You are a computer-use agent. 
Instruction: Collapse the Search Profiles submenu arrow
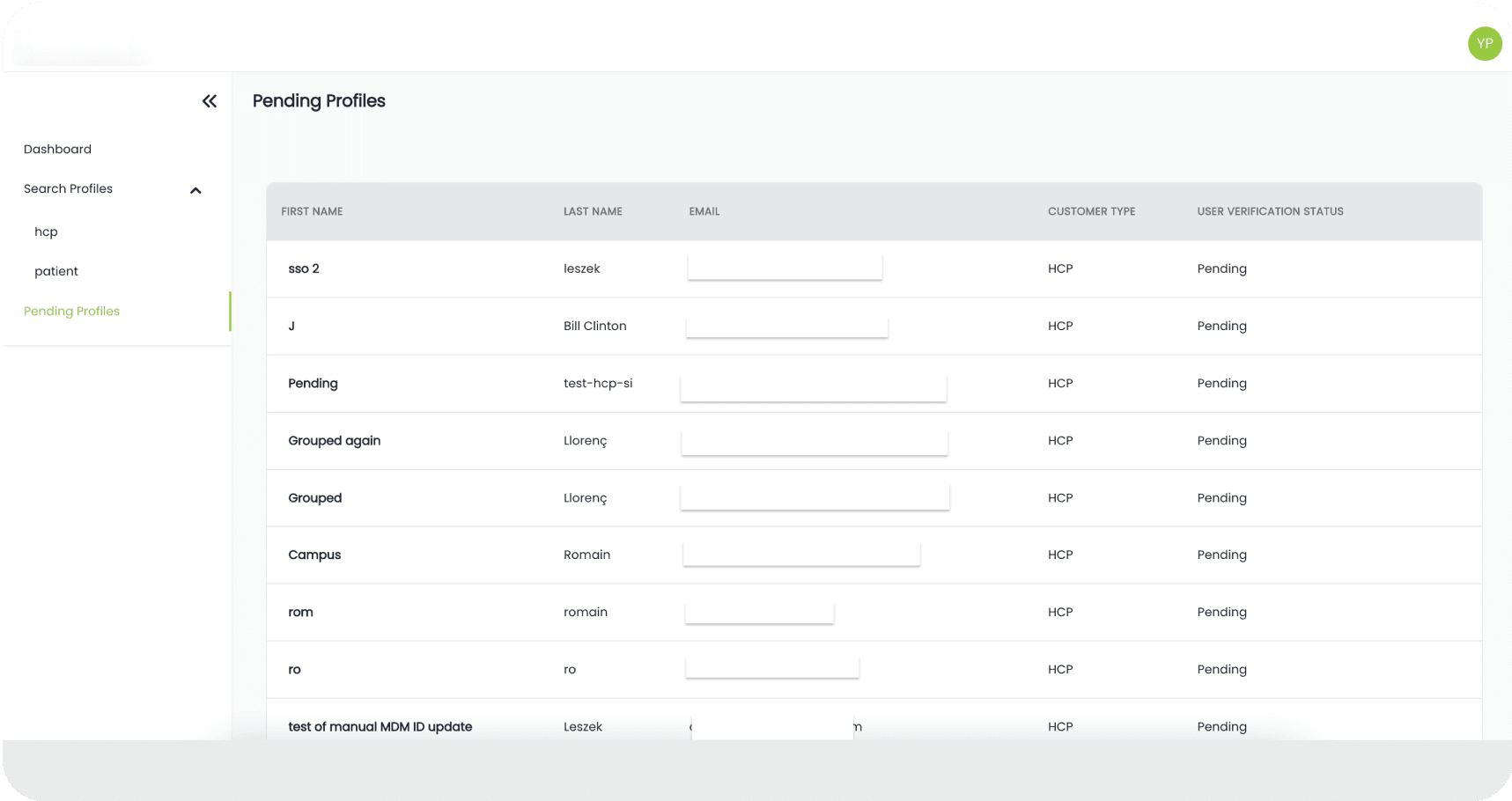coord(195,190)
